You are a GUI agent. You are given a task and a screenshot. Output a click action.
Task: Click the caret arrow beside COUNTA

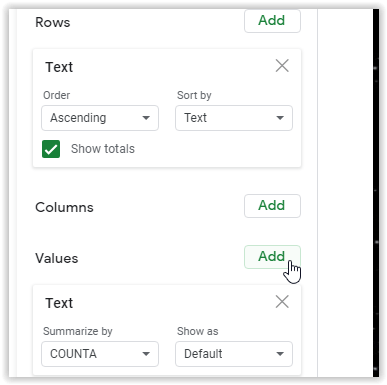point(146,354)
